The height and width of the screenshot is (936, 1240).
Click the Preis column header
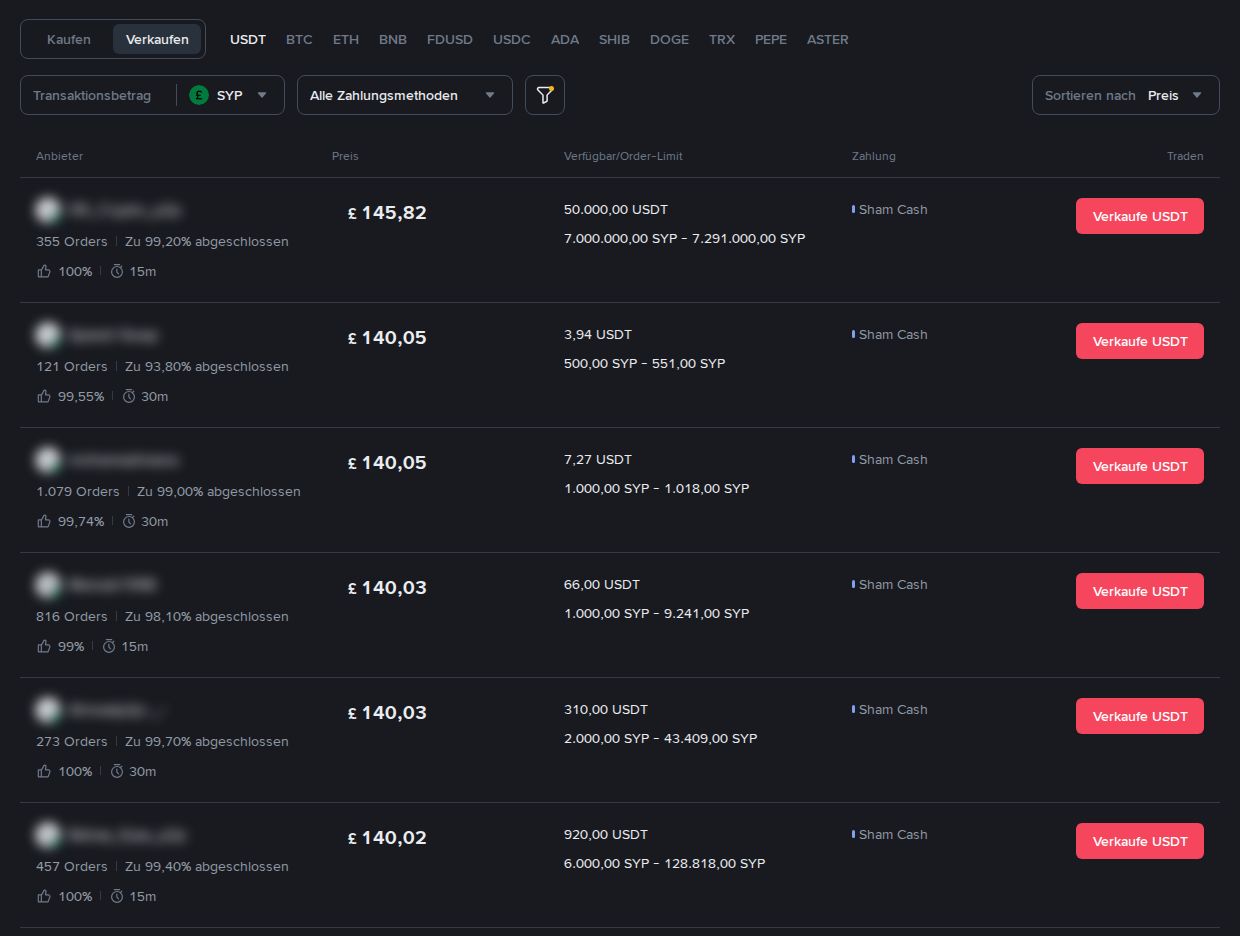pyautogui.click(x=345, y=156)
